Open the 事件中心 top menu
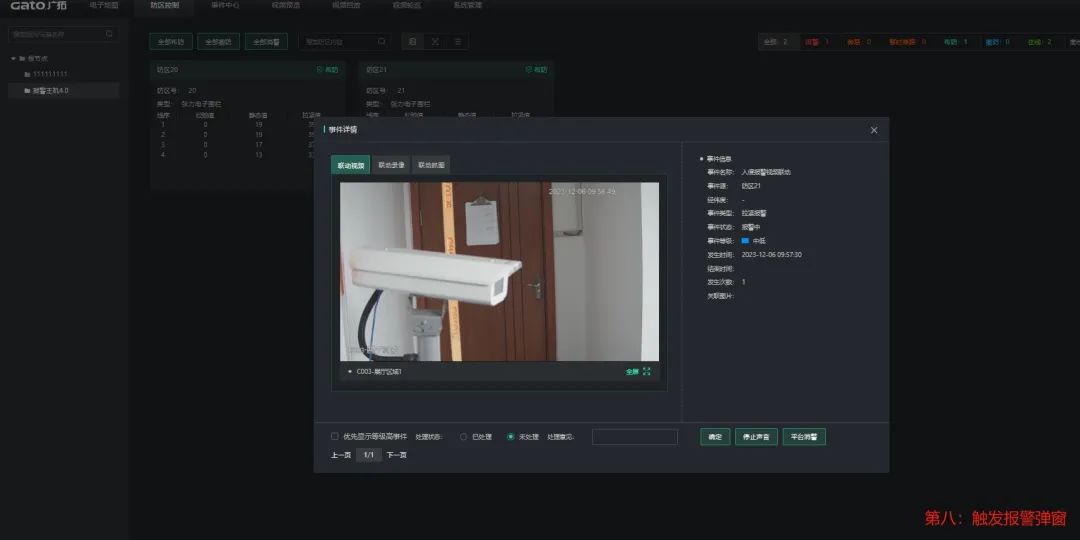The image size is (1080, 540). pyautogui.click(x=225, y=6)
